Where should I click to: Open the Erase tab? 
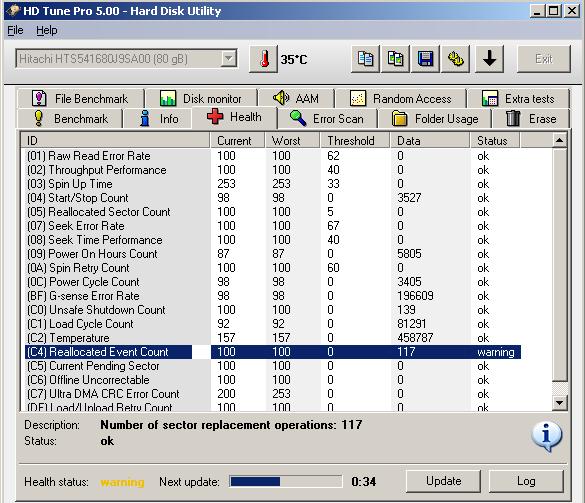click(x=531, y=119)
